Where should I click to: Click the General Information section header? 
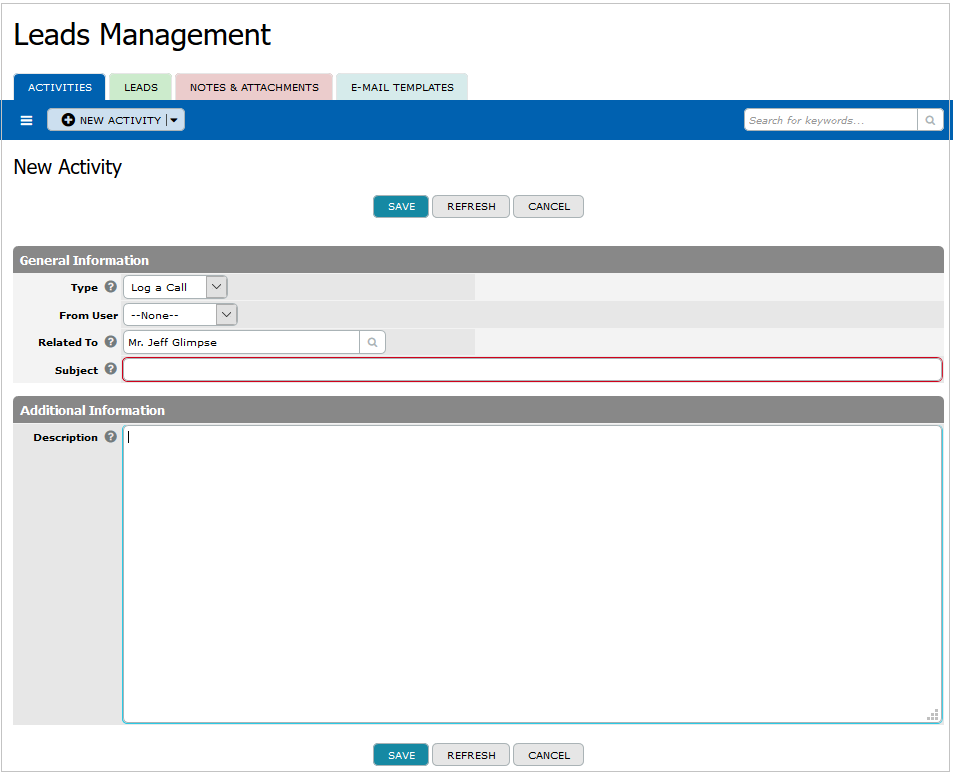(x=478, y=260)
